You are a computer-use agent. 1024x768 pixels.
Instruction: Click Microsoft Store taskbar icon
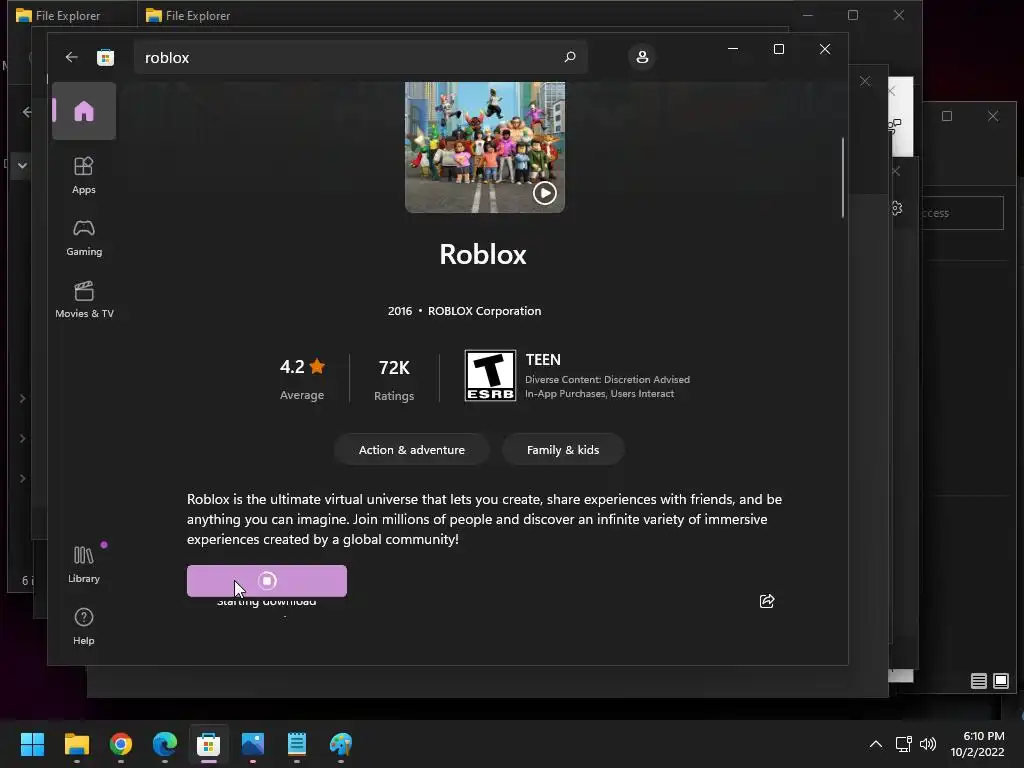click(x=208, y=744)
